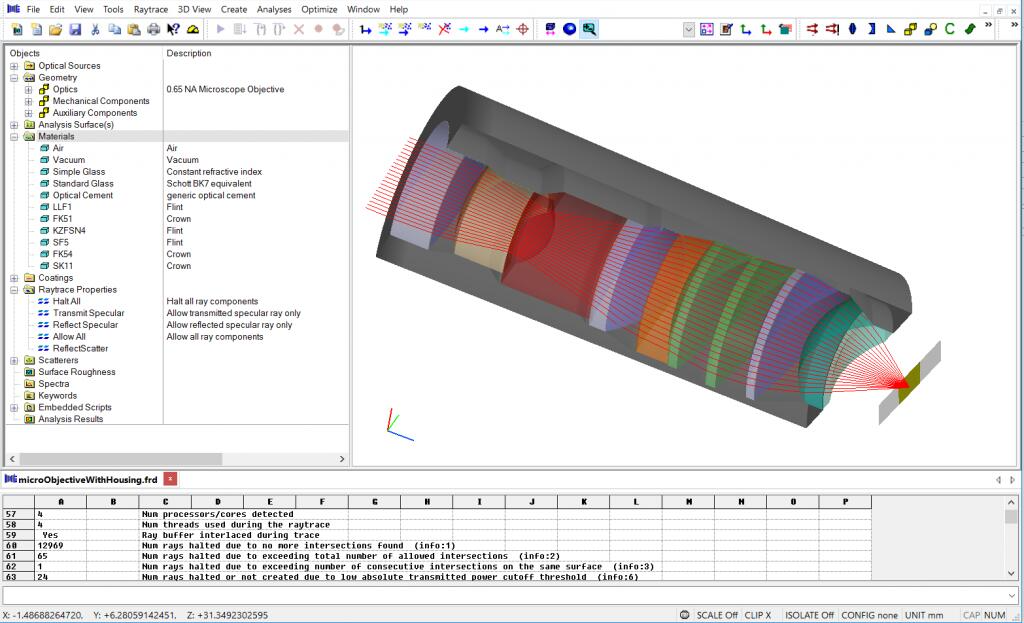Screen dimensions: 1024x623
Task: Click the green letter C toolbar icon
Action: click(950, 29)
